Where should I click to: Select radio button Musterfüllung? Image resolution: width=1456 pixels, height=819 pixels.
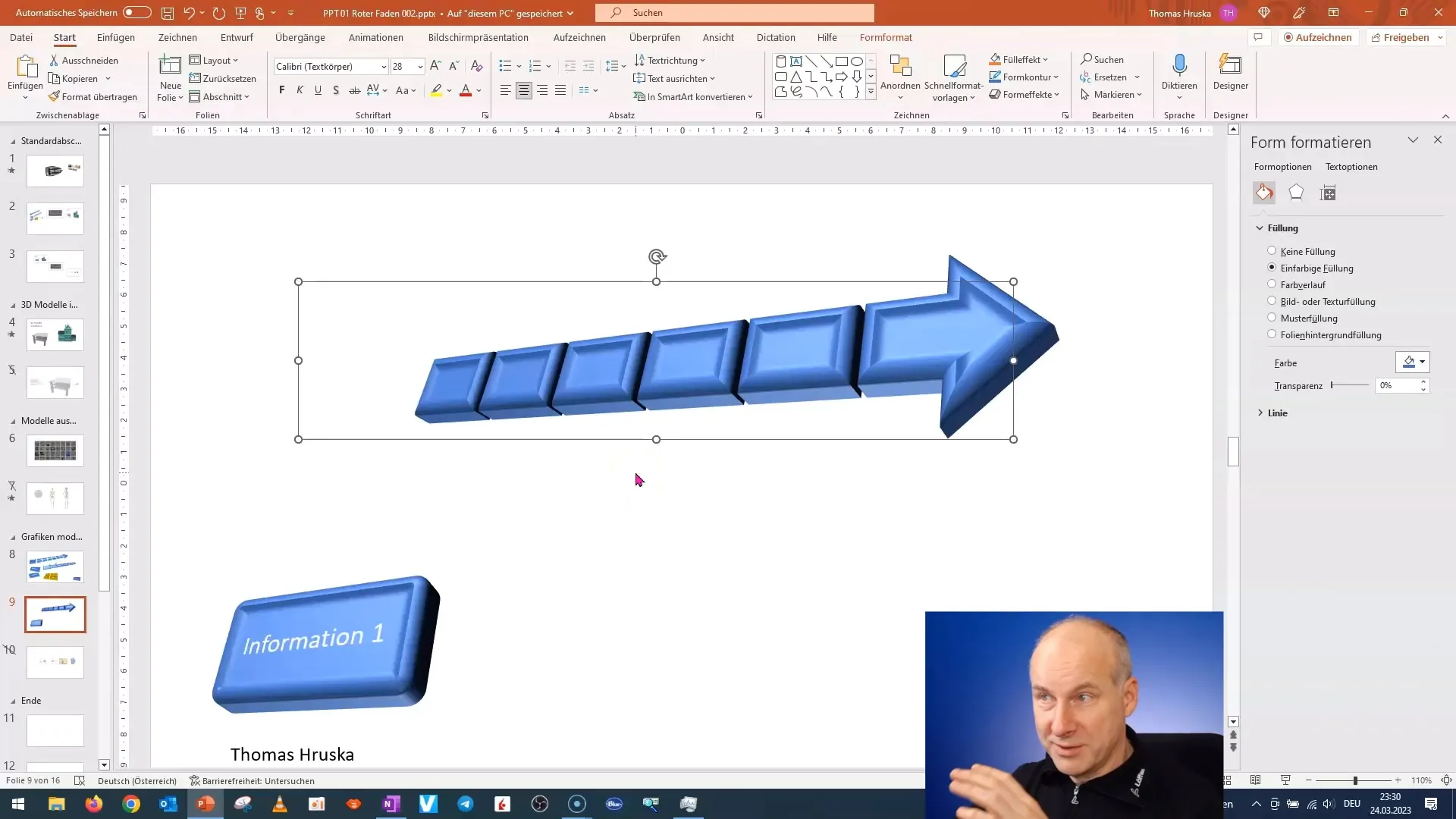coord(1271,317)
